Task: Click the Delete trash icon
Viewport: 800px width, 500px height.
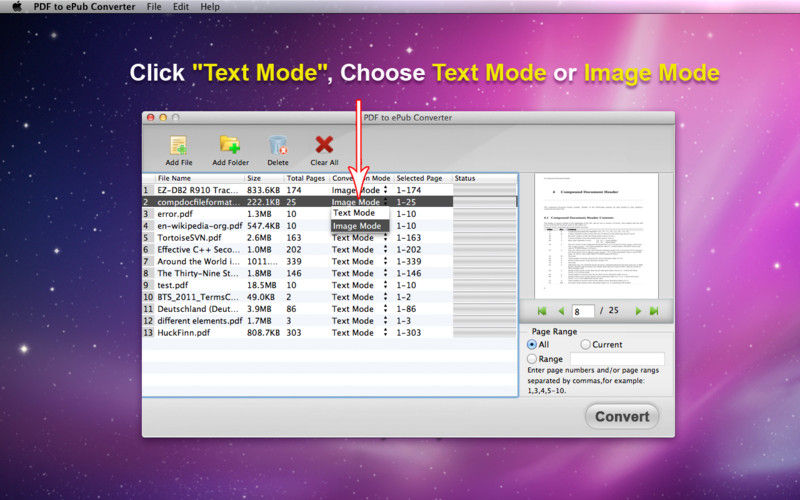Action: click(278, 145)
